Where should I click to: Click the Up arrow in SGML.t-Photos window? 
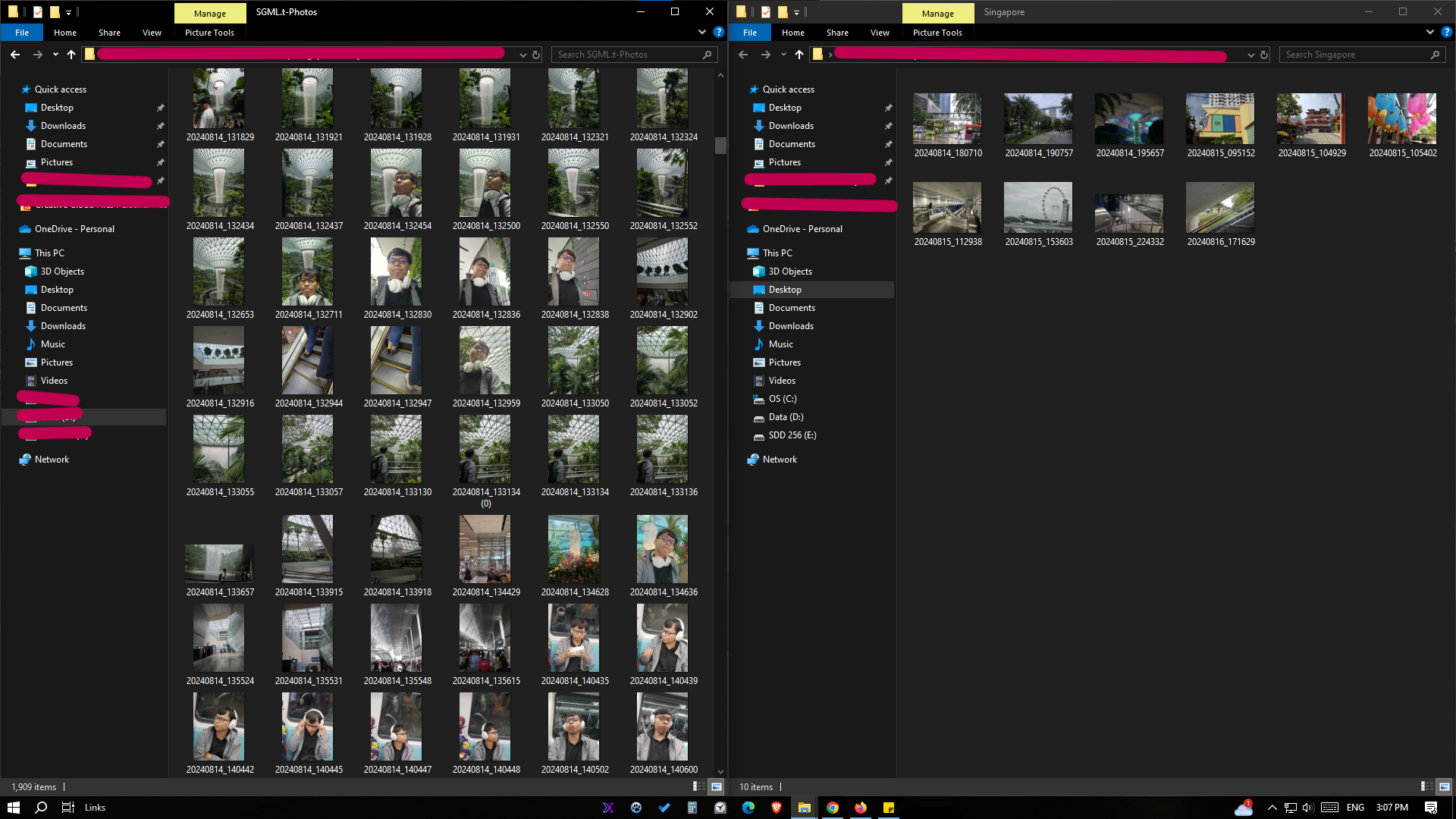coord(71,55)
